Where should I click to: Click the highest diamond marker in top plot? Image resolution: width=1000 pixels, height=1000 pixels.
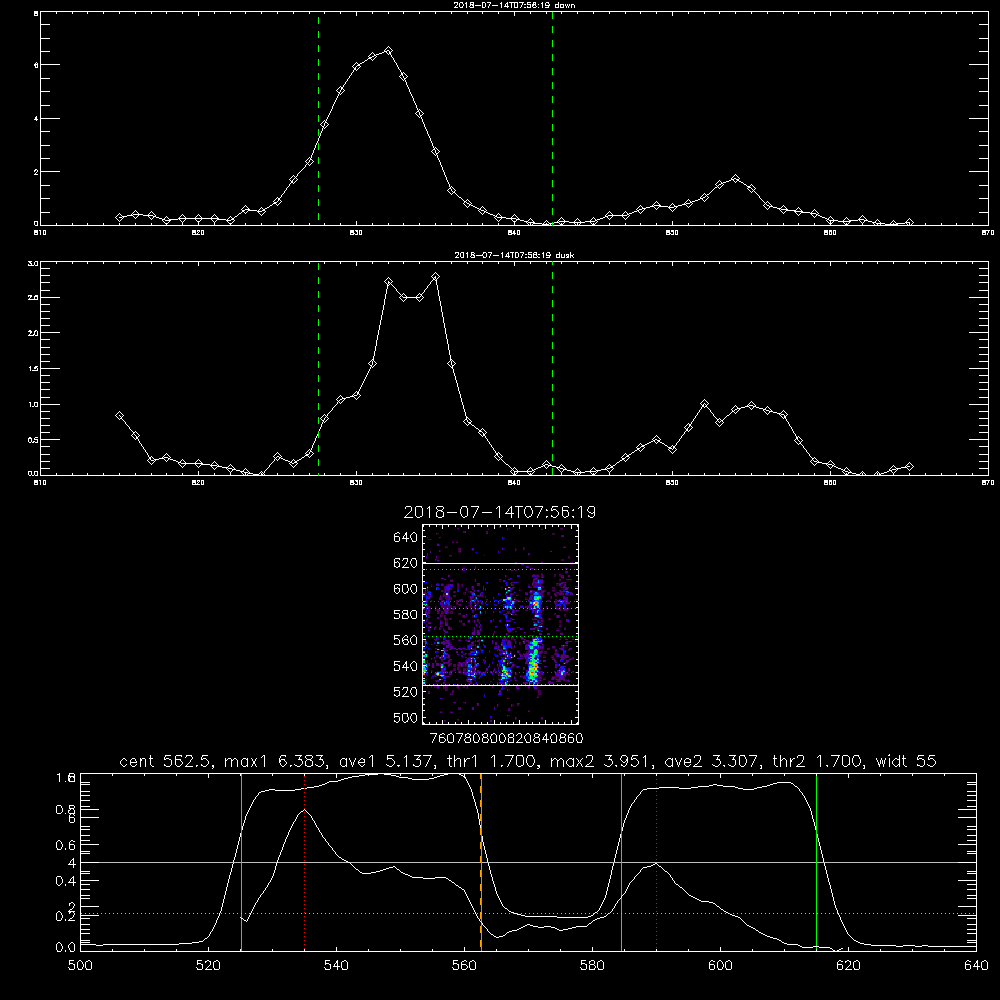(x=388, y=50)
